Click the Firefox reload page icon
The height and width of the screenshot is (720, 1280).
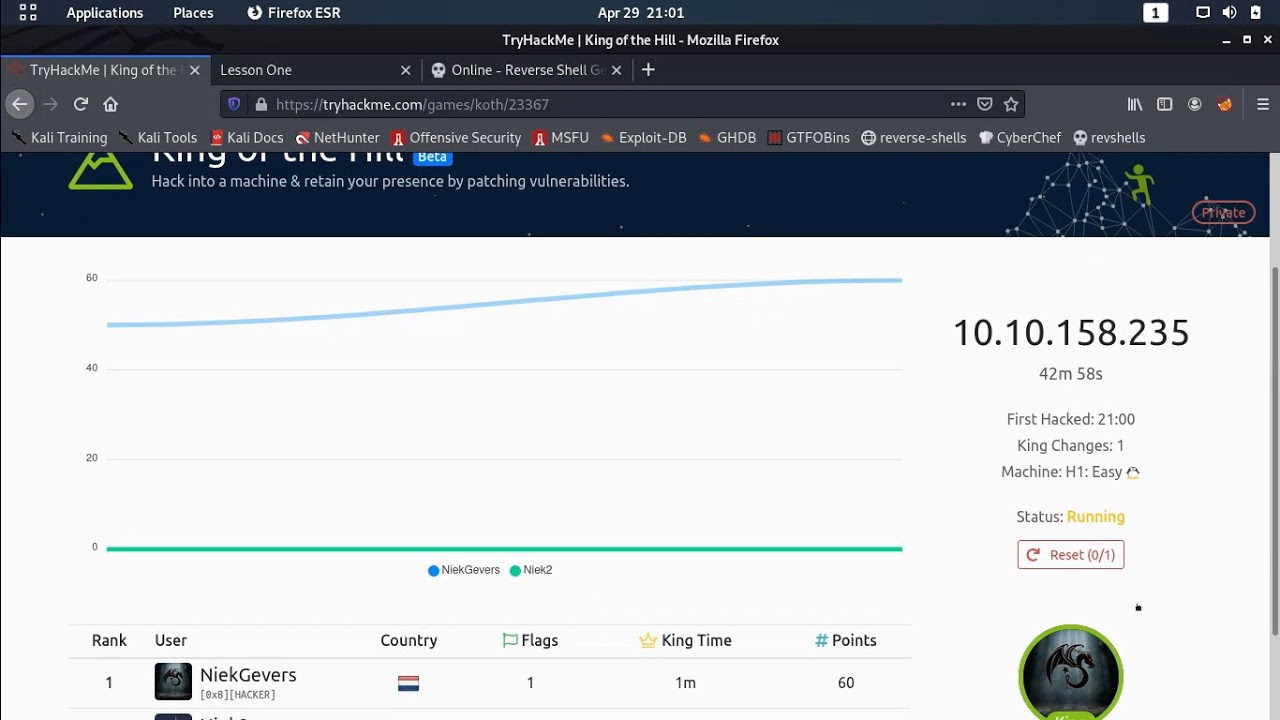click(x=81, y=104)
